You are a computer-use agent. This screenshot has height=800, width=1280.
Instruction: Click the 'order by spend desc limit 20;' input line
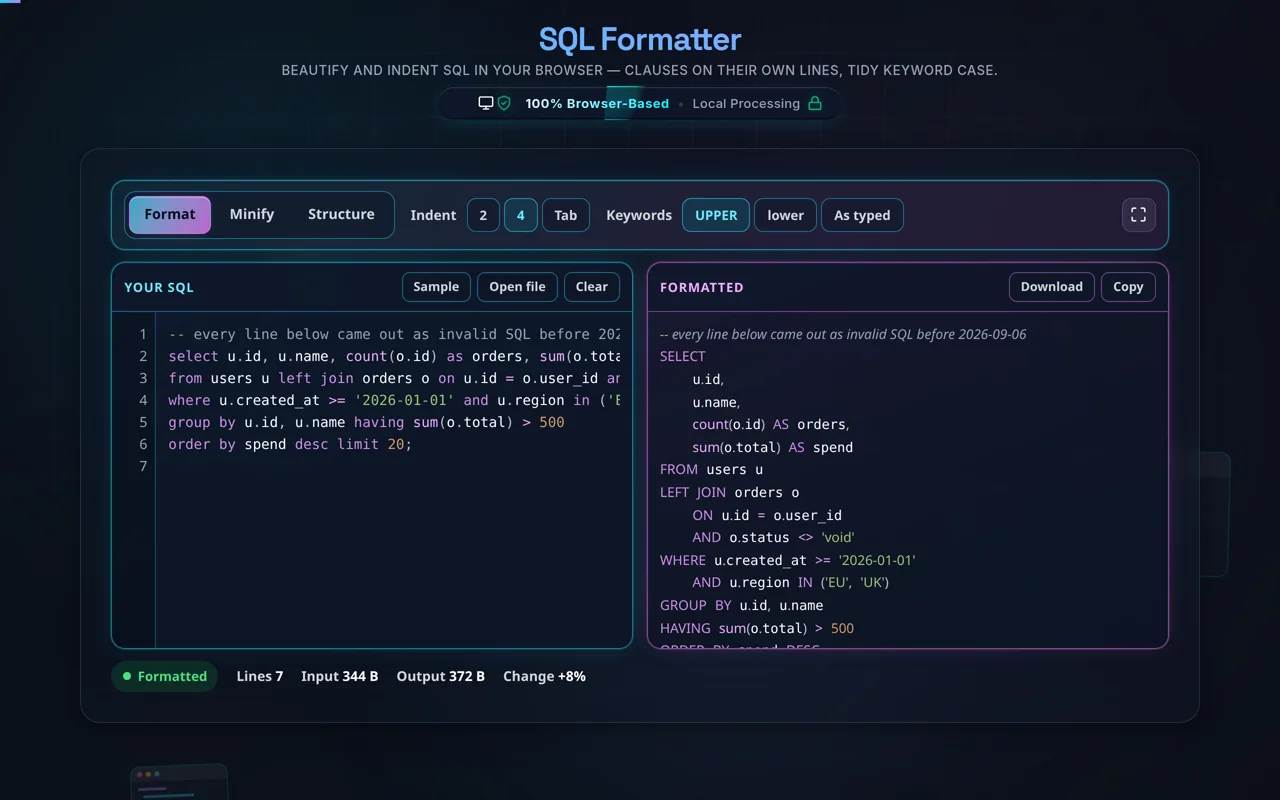290,444
